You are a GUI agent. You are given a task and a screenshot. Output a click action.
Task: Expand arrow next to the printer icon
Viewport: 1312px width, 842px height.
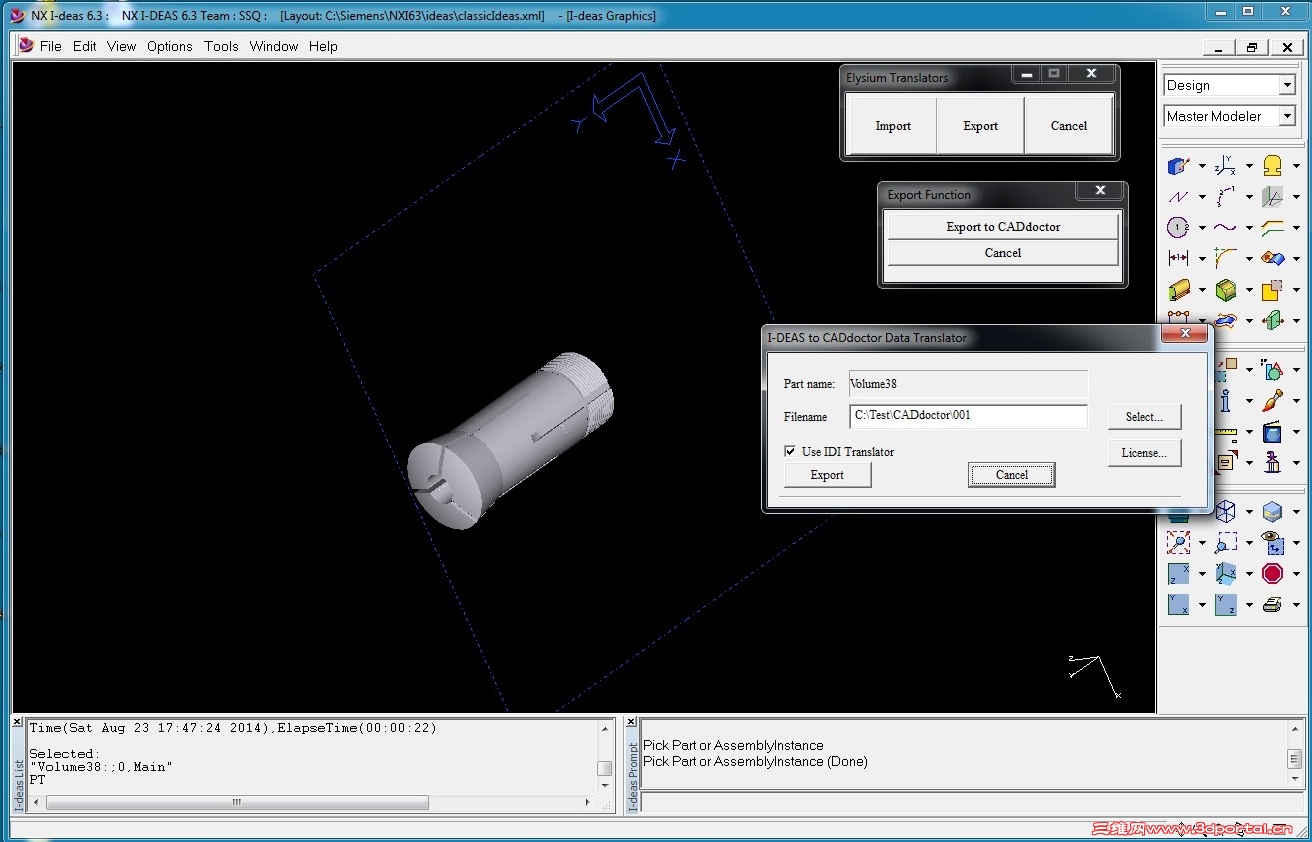point(1296,606)
